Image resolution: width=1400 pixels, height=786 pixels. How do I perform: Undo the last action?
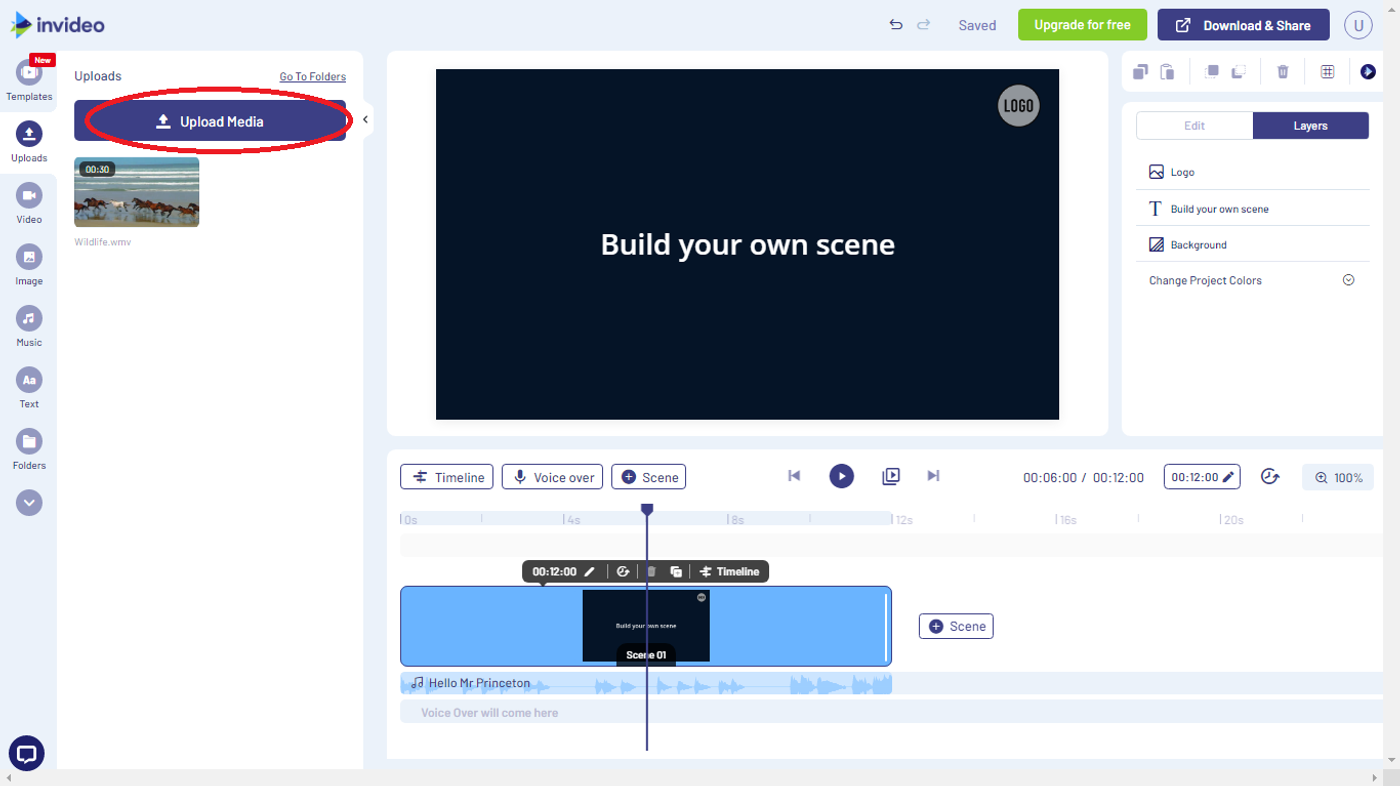point(895,24)
